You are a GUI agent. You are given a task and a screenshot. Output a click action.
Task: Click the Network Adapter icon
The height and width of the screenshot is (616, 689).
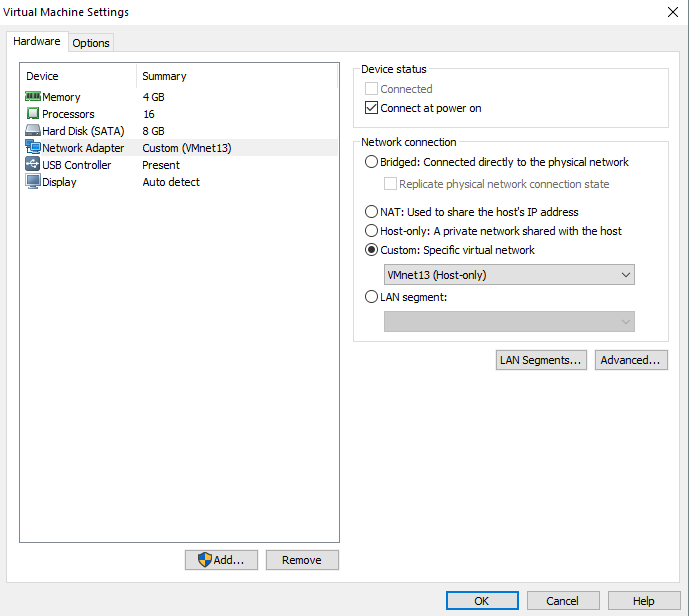point(32,148)
